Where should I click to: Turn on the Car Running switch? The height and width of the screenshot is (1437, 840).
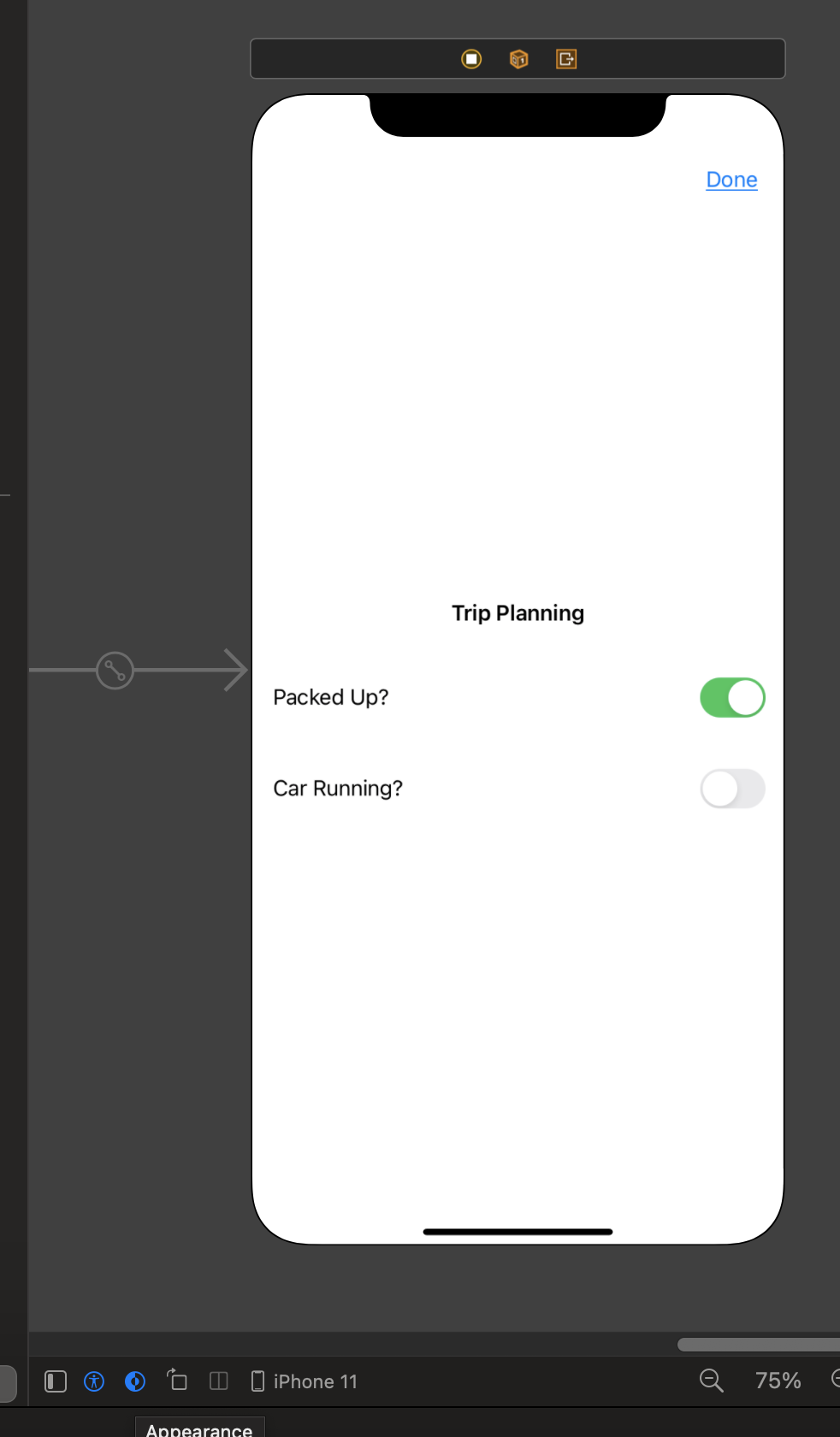coord(732,789)
